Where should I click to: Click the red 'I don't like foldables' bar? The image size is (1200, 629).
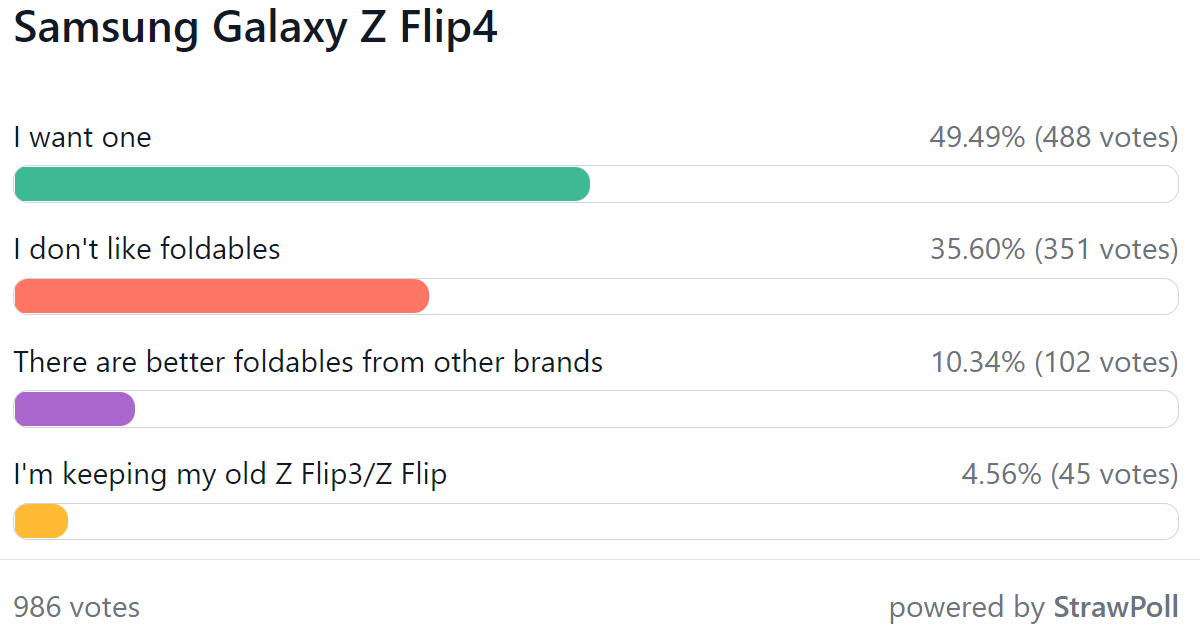coord(221,296)
